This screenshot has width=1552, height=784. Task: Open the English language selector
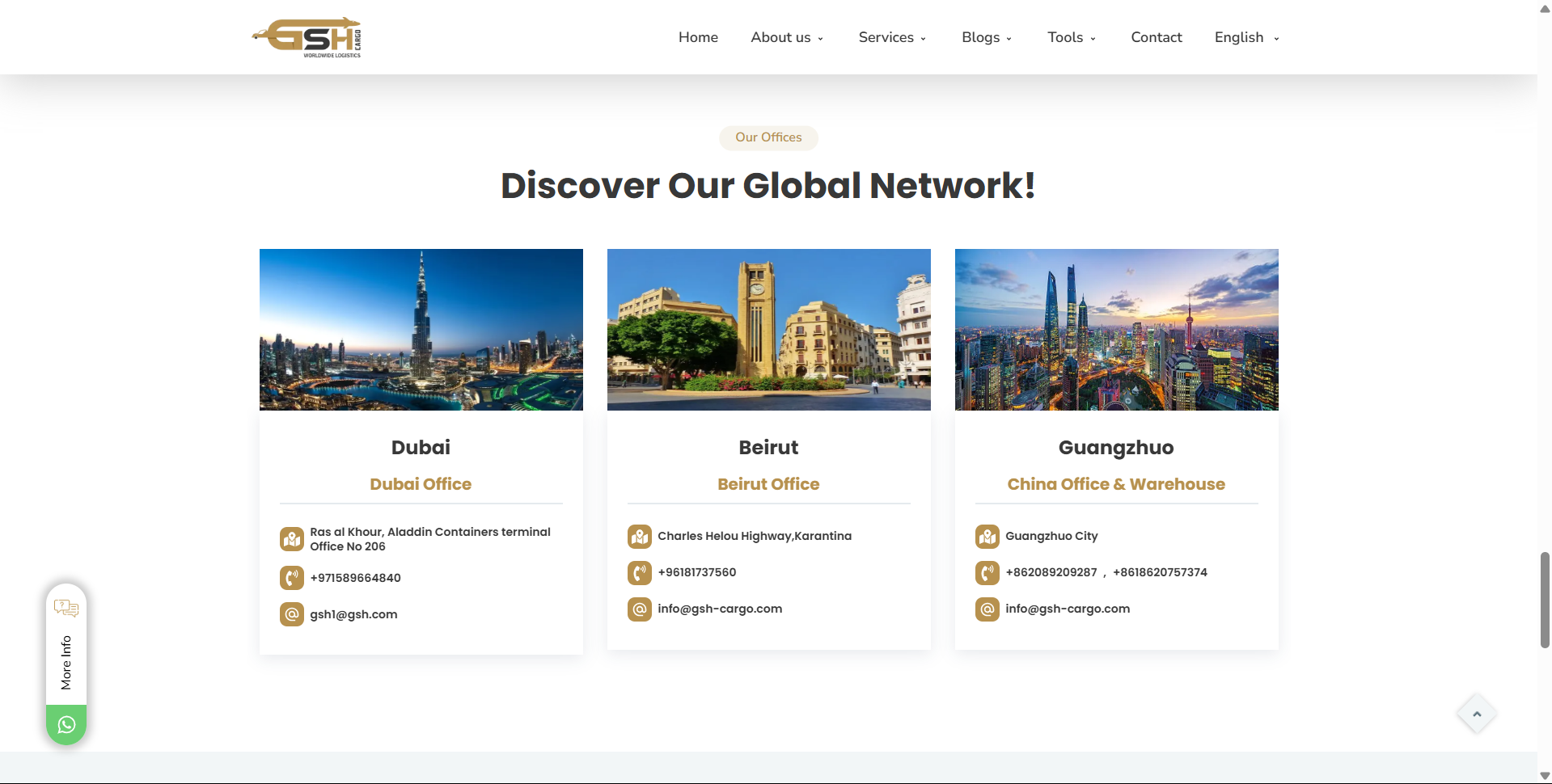point(1247,37)
